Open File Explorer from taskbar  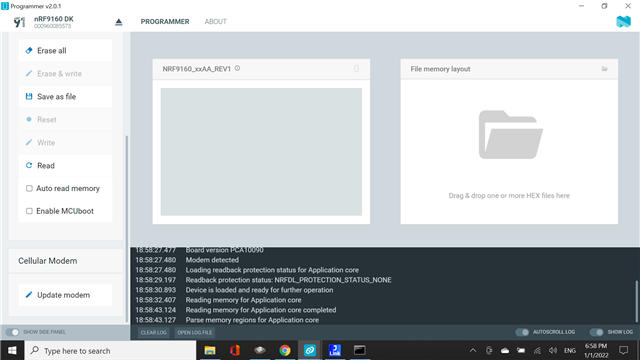[x=210, y=350]
